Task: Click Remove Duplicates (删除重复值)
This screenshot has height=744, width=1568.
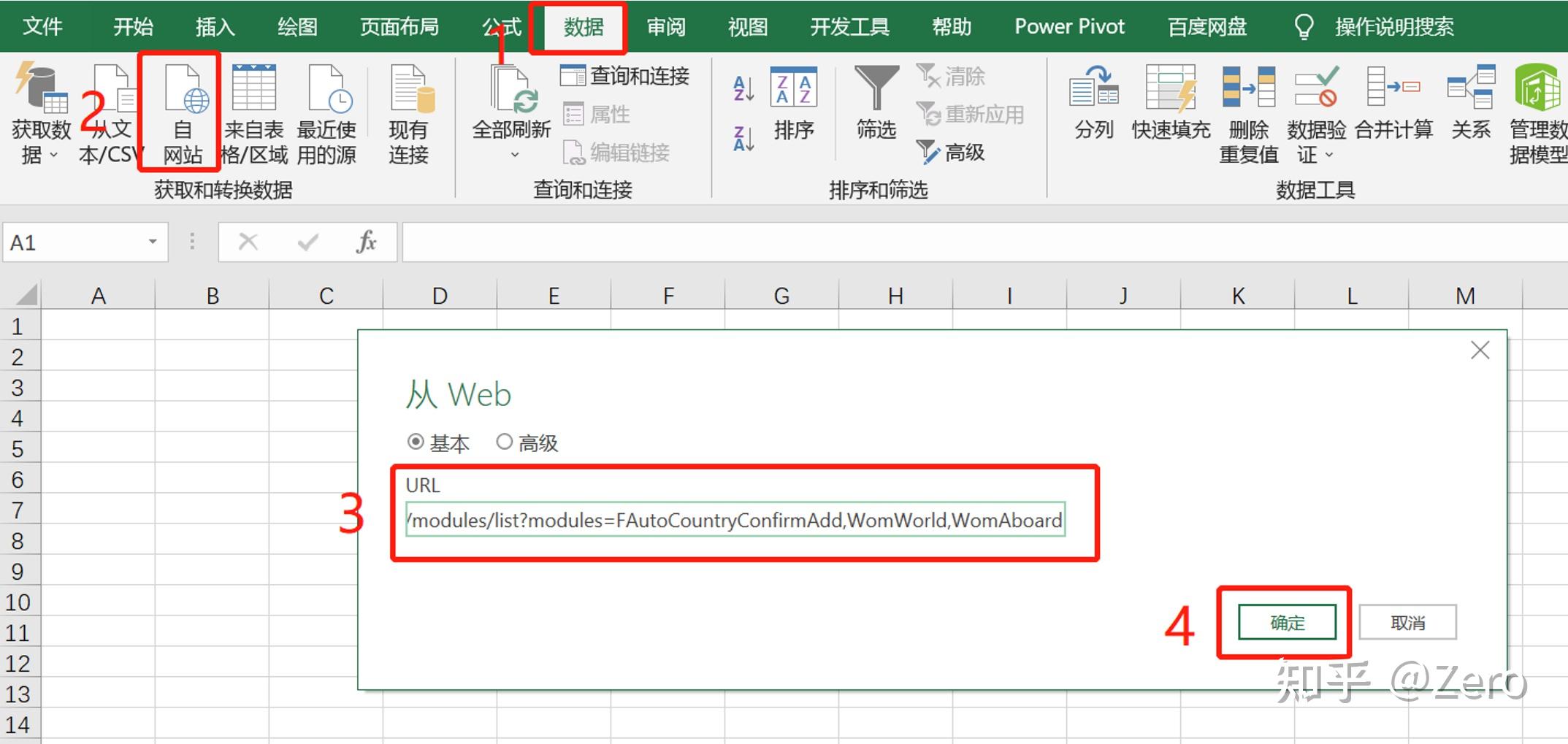Action: coord(1249,114)
